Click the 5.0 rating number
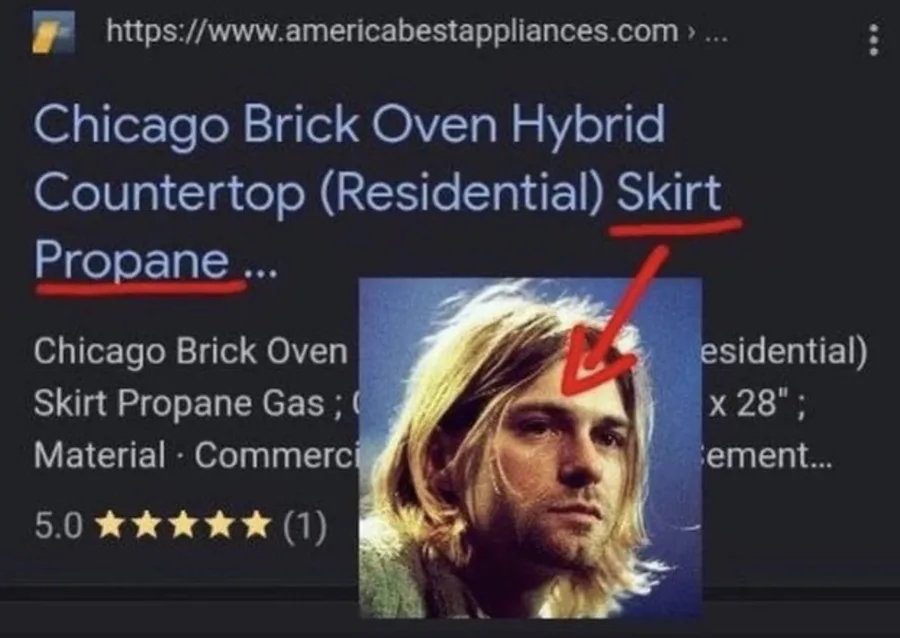Screen dimensions: 900x638 point(59,526)
